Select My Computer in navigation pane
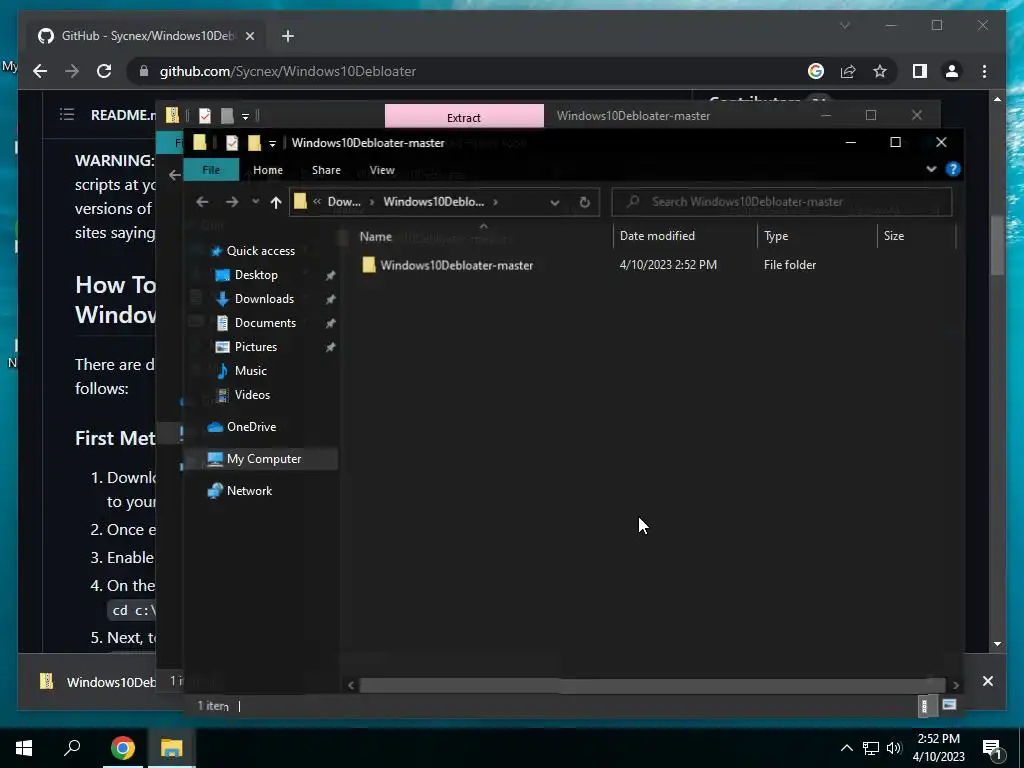 pyautogui.click(x=264, y=458)
